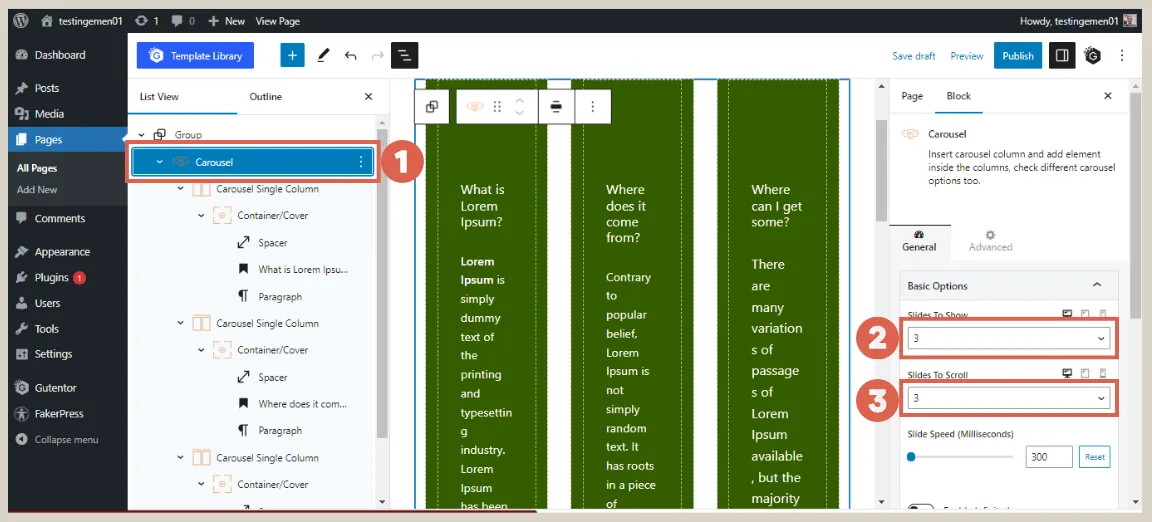Click the Group parent-block icon in the block toolbar
The image size is (1152, 522).
pos(432,107)
